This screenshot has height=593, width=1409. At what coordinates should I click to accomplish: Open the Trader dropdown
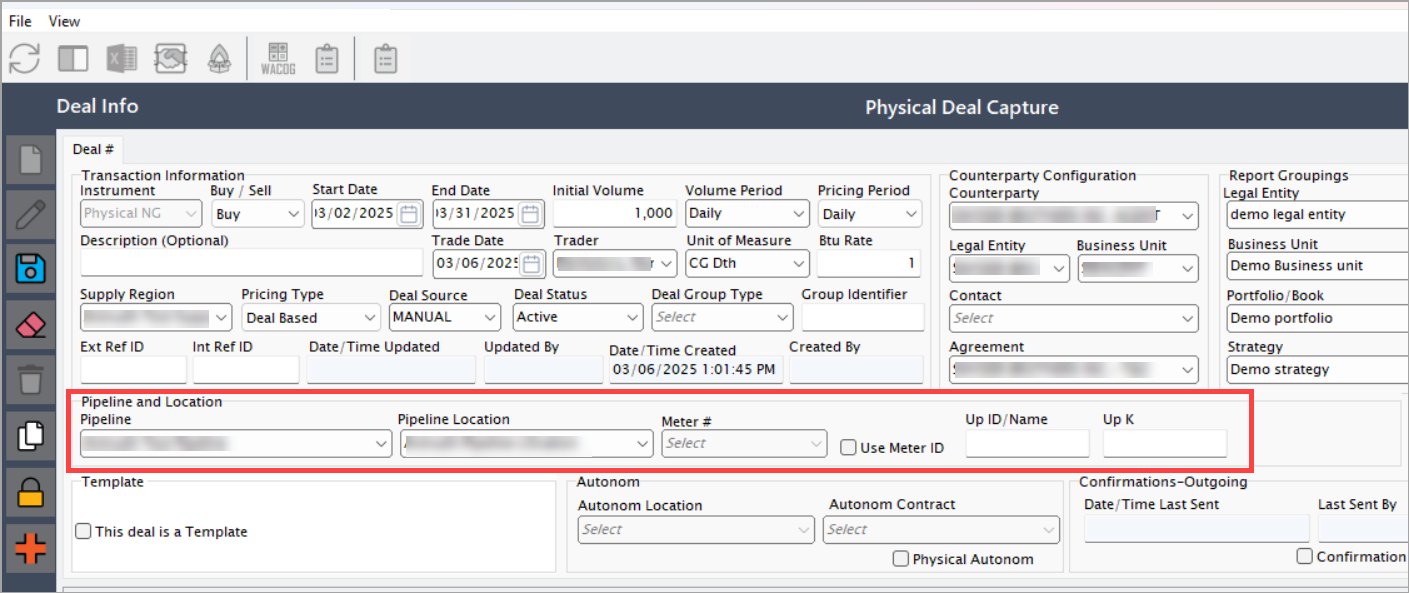[x=616, y=264]
